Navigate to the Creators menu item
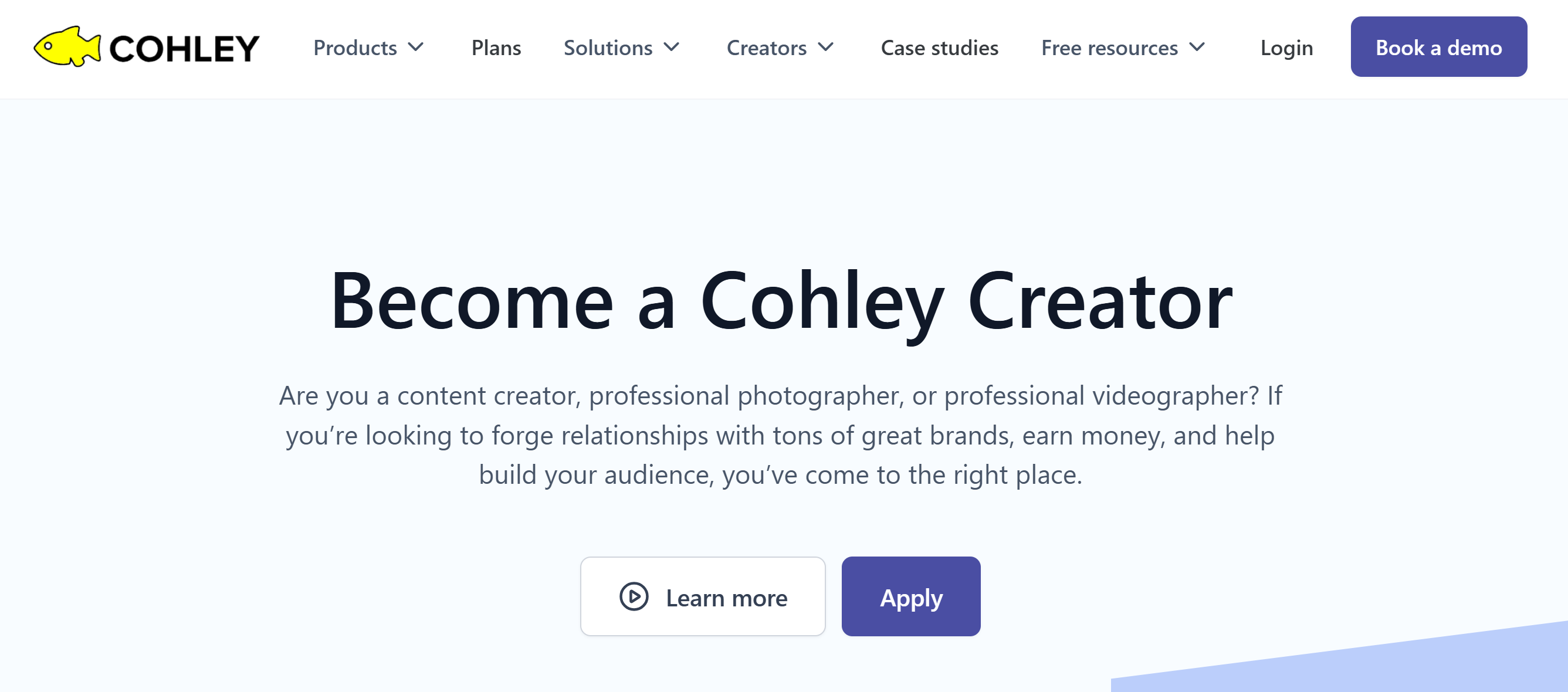The width and height of the screenshot is (1568, 692). [x=766, y=48]
